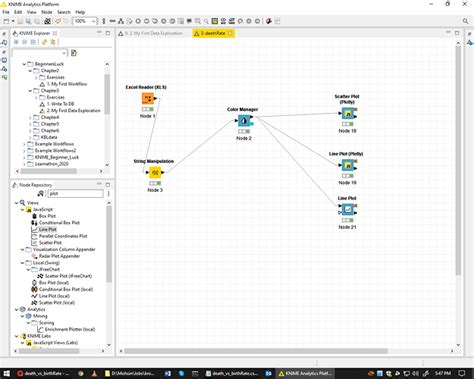Click the workflow canvas horizontal scrollbar
This screenshot has height=379, width=474.
point(256,351)
